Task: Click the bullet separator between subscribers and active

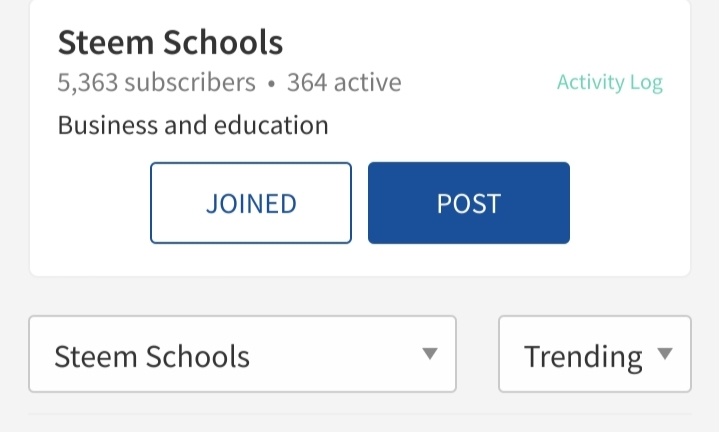Action: (271, 83)
